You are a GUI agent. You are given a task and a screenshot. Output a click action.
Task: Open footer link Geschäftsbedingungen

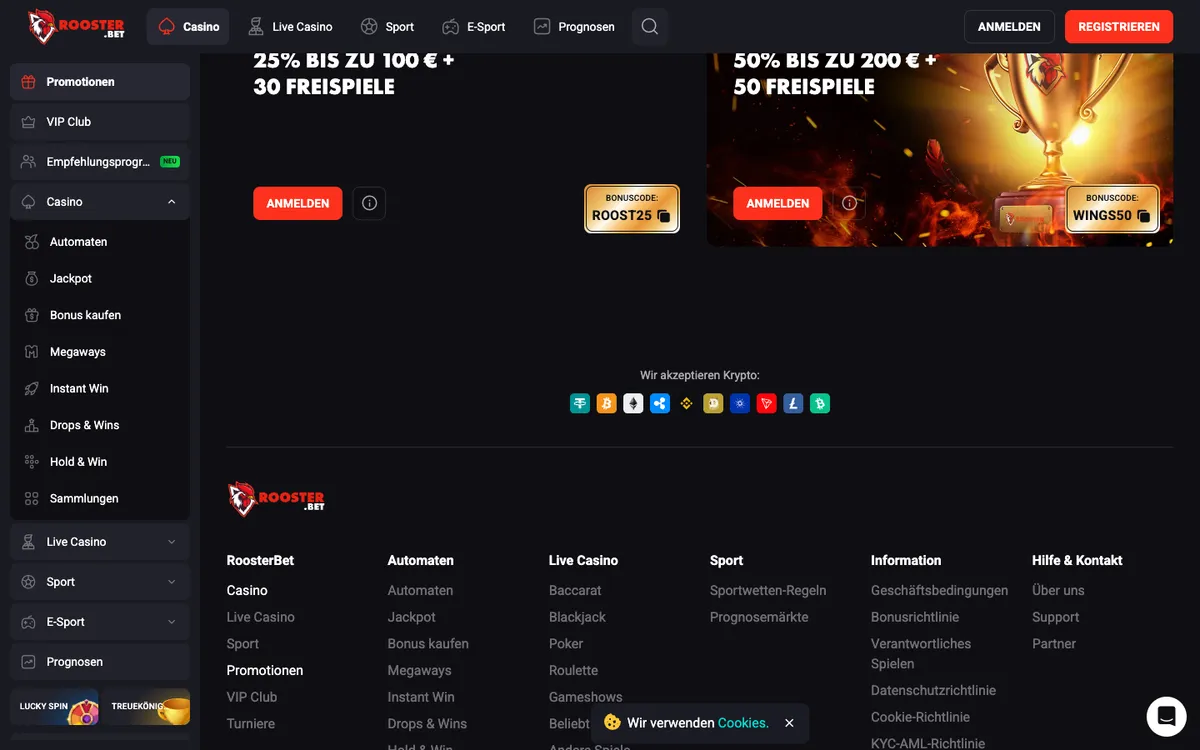click(x=939, y=591)
